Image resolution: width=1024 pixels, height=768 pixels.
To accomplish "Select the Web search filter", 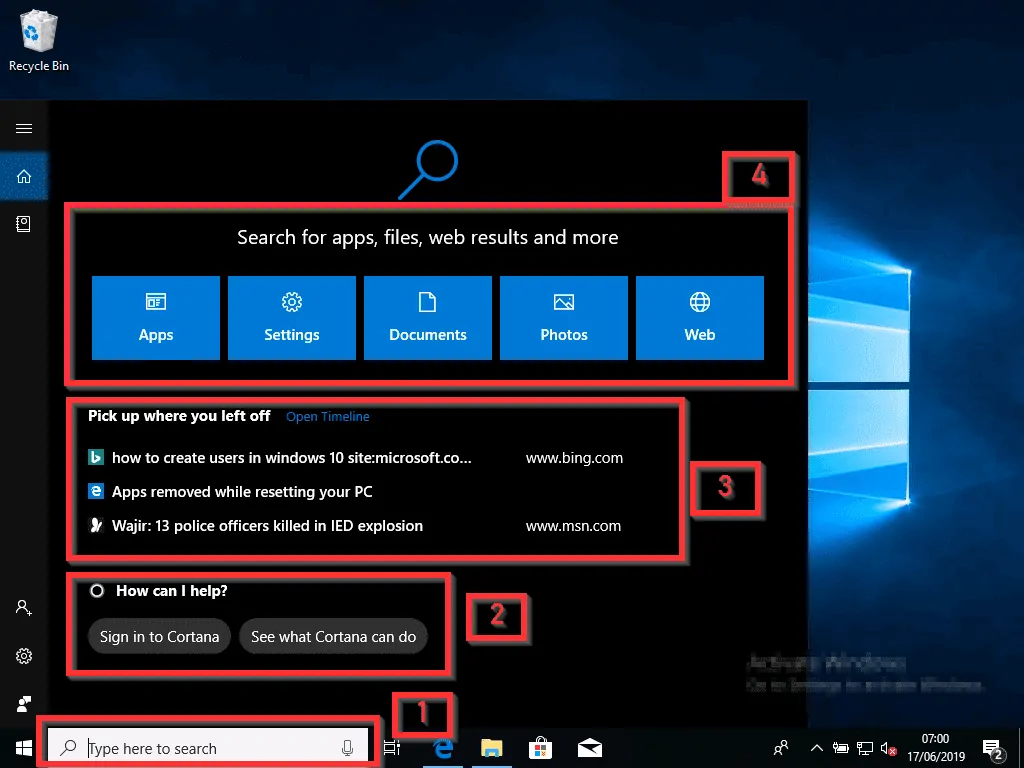I will click(x=699, y=317).
